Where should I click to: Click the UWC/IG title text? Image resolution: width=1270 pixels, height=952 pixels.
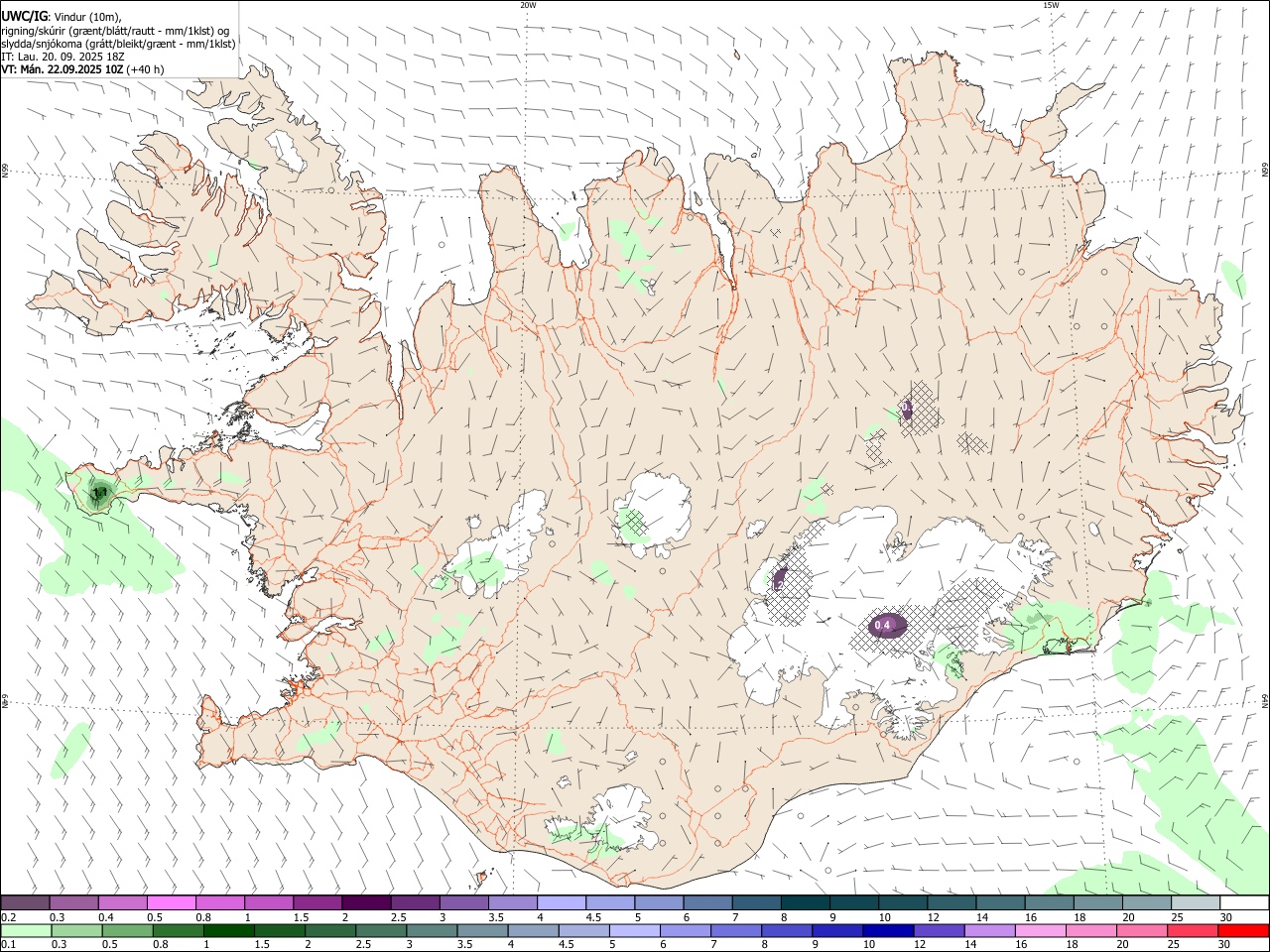25,16
